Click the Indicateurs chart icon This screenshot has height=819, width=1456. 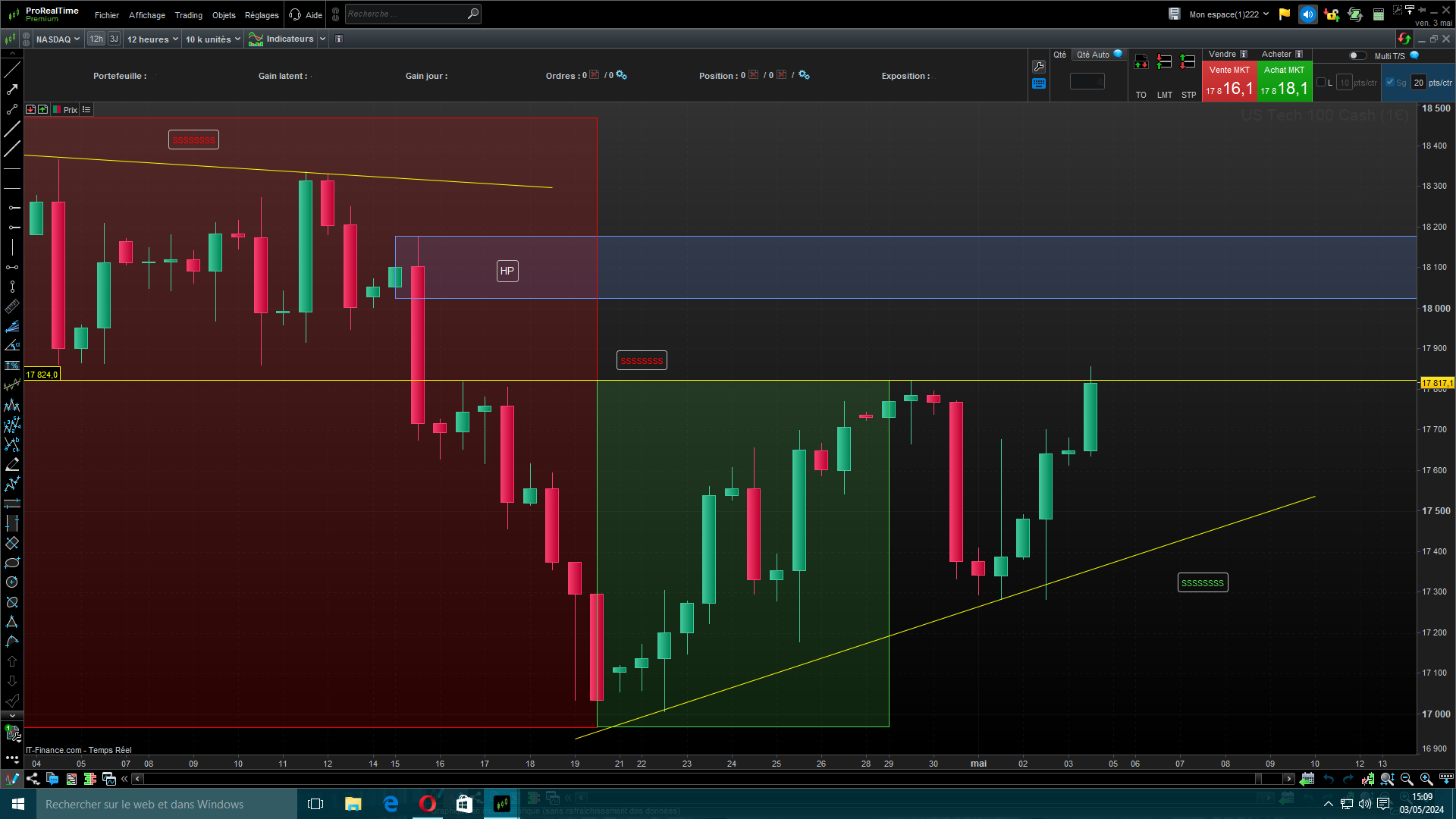tap(256, 39)
